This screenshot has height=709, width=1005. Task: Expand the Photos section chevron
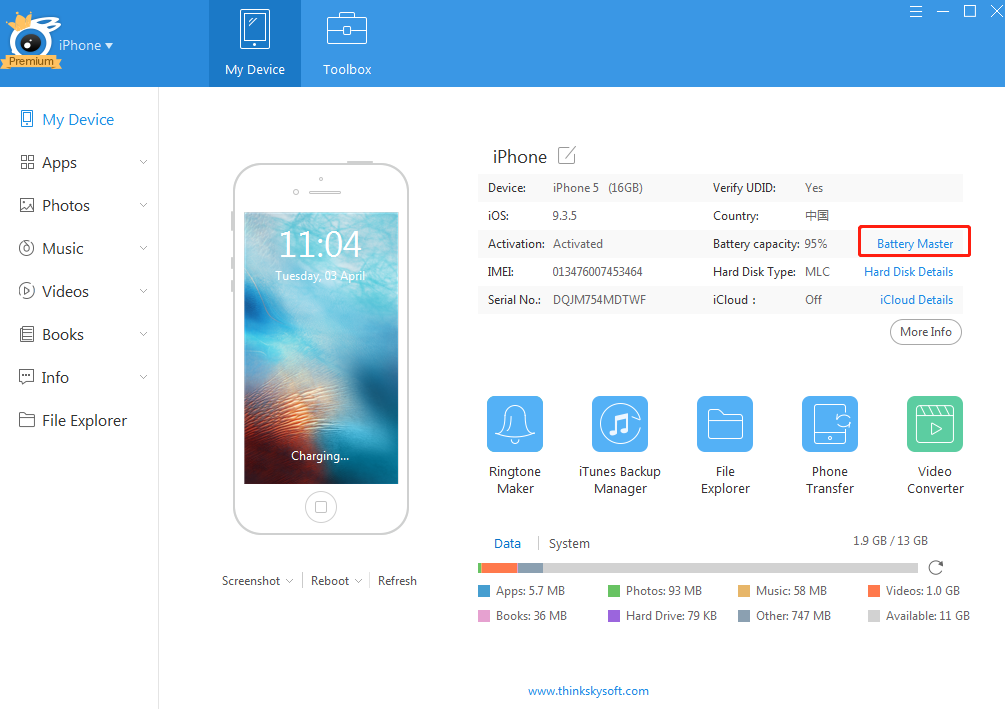[x=144, y=205]
